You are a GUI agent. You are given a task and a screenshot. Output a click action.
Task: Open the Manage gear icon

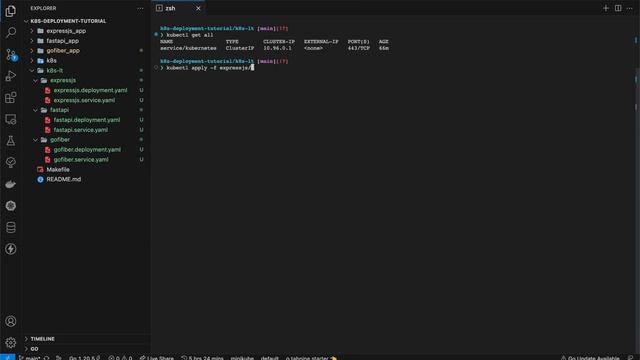[x=11, y=343]
